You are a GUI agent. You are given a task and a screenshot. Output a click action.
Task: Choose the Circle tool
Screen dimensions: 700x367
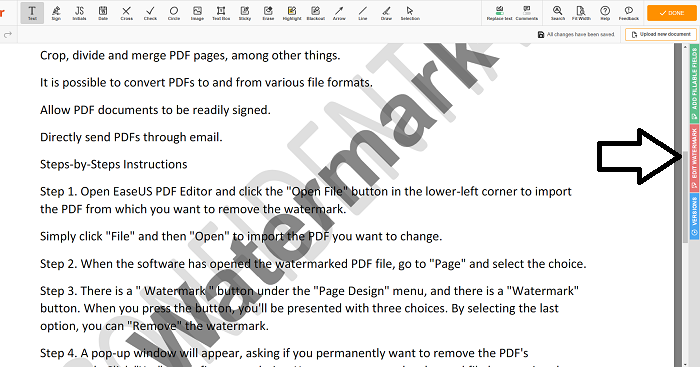click(174, 13)
